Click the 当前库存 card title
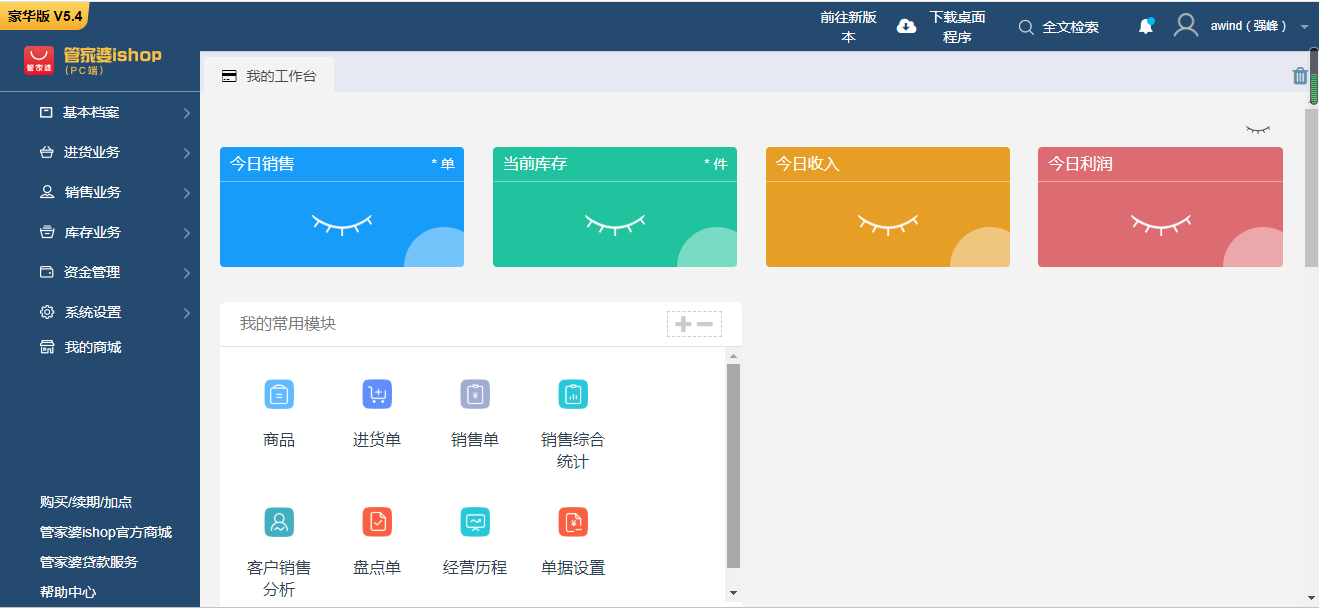 535,164
